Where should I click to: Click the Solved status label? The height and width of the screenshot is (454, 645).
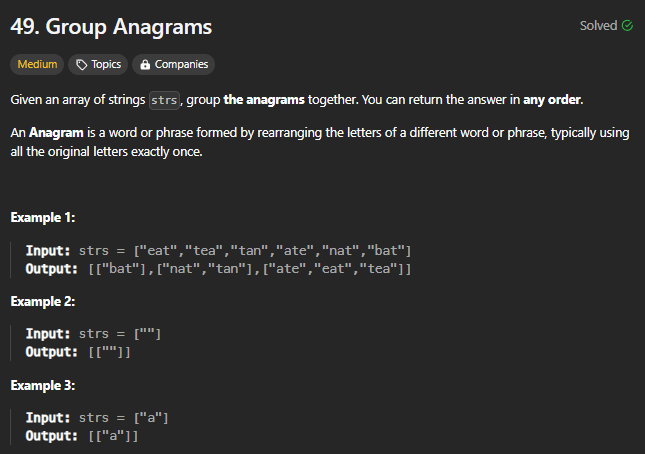coord(599,25)
